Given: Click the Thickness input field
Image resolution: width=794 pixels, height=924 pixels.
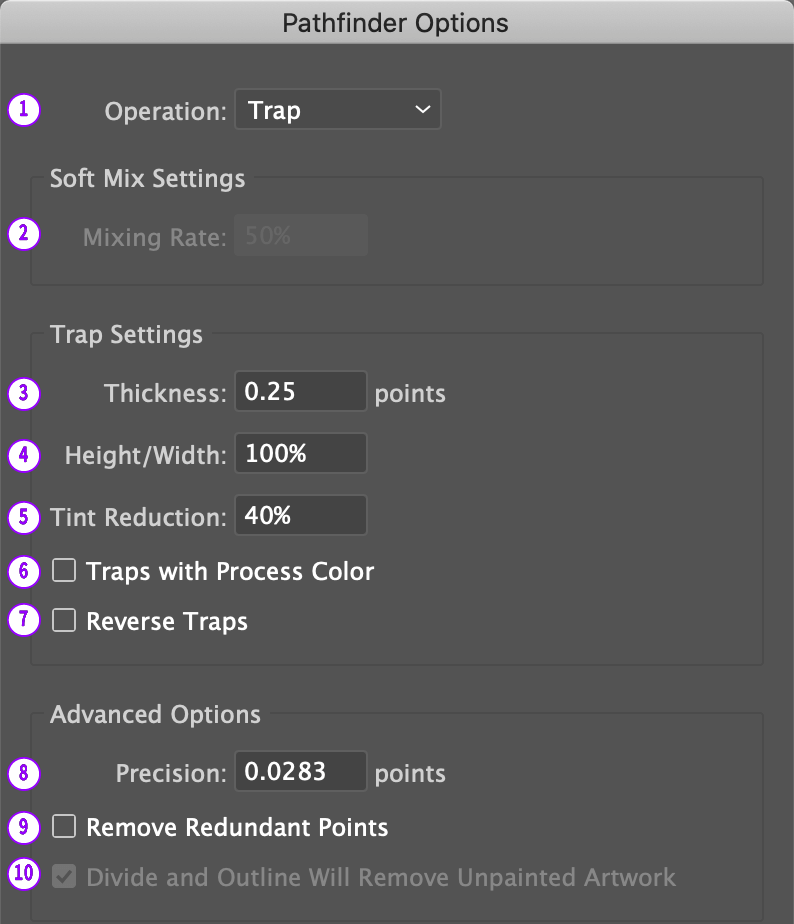Looking at the screenshot, I should coord(300,392).
